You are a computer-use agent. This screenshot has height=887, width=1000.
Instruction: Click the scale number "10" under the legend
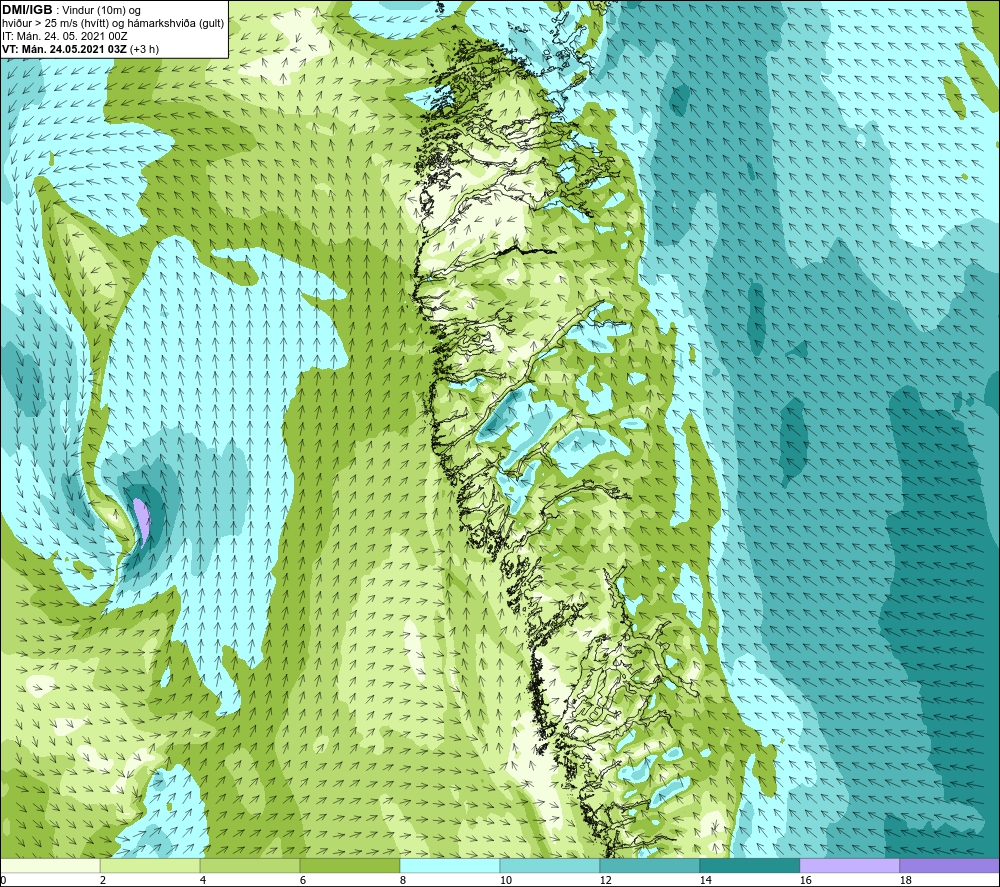(x=505, y=880)
